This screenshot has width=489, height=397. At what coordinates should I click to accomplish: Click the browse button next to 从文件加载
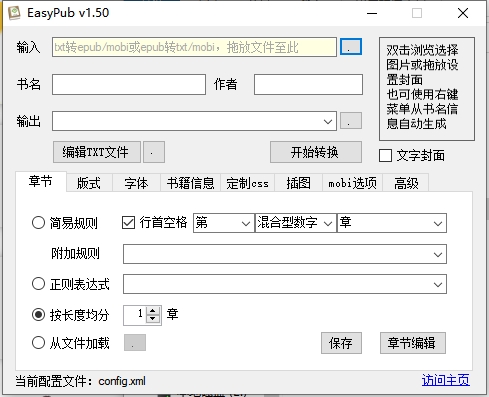point(135,343)
